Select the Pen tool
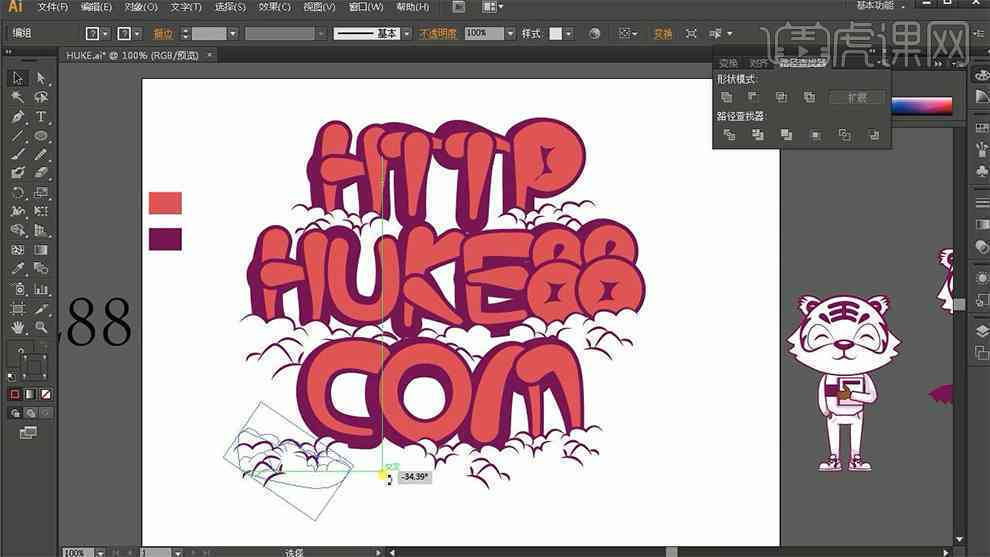This screenshot has height=557, width=990. [18, 117]
